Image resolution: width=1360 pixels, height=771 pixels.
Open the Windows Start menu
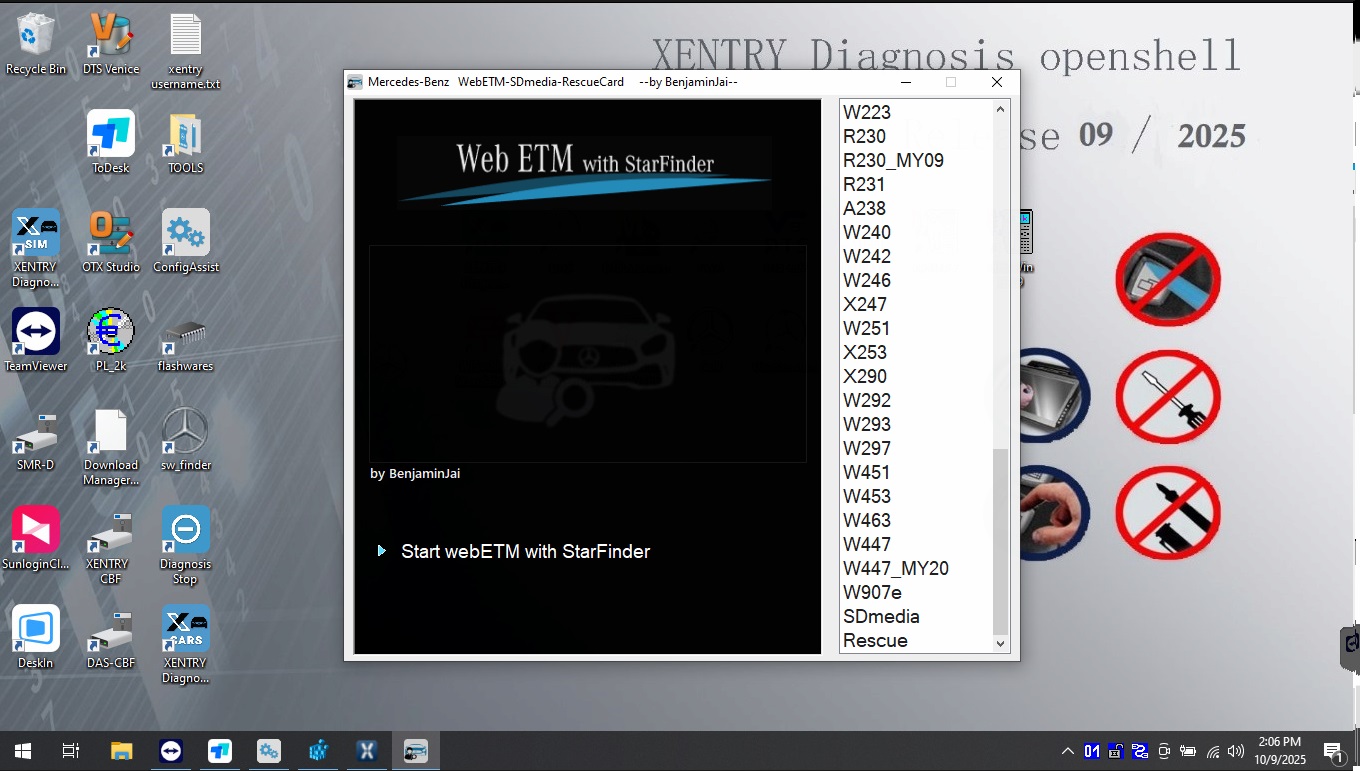click(x=22, y=751)
